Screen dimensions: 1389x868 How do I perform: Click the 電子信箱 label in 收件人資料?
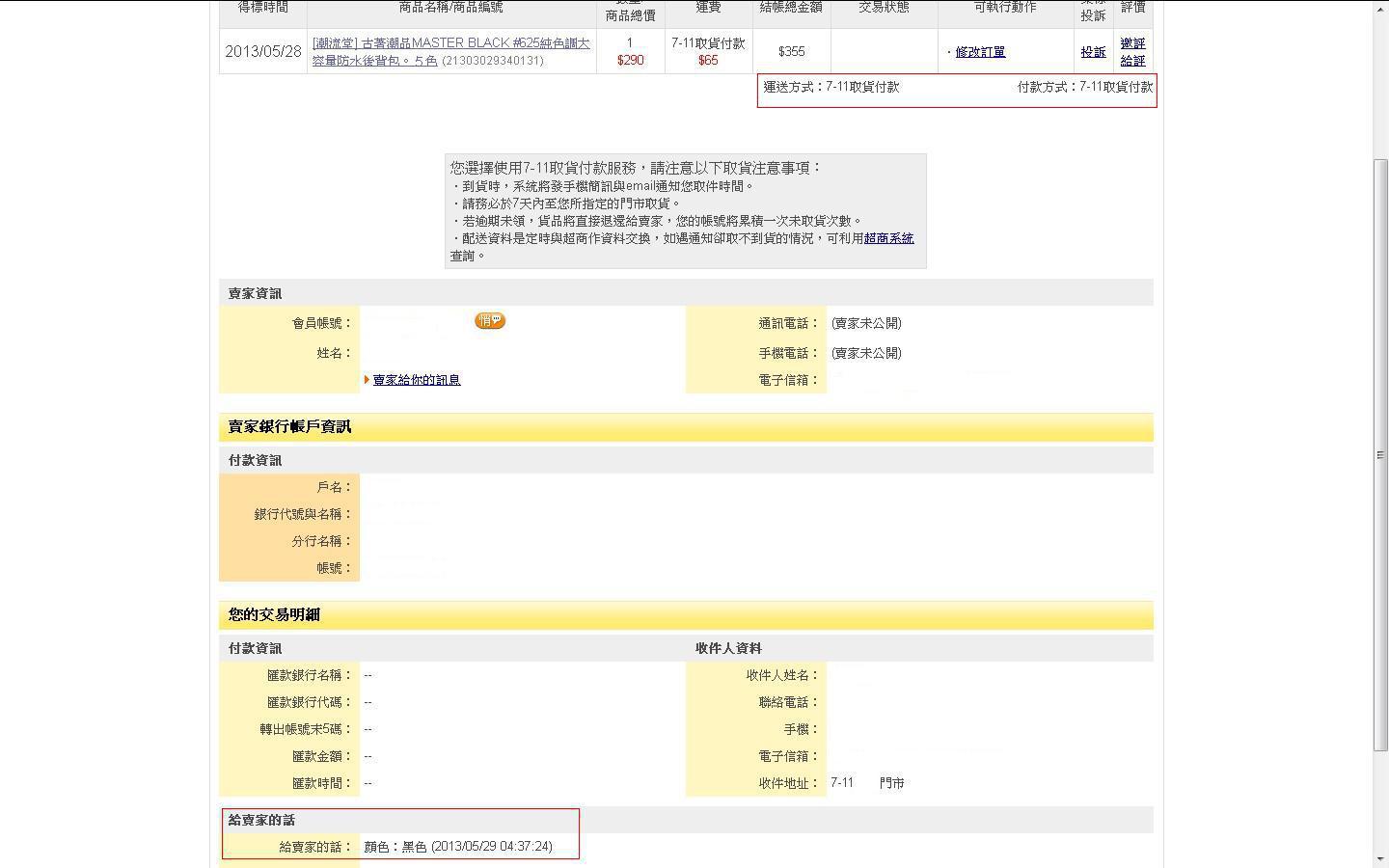(x=789, y=756)
